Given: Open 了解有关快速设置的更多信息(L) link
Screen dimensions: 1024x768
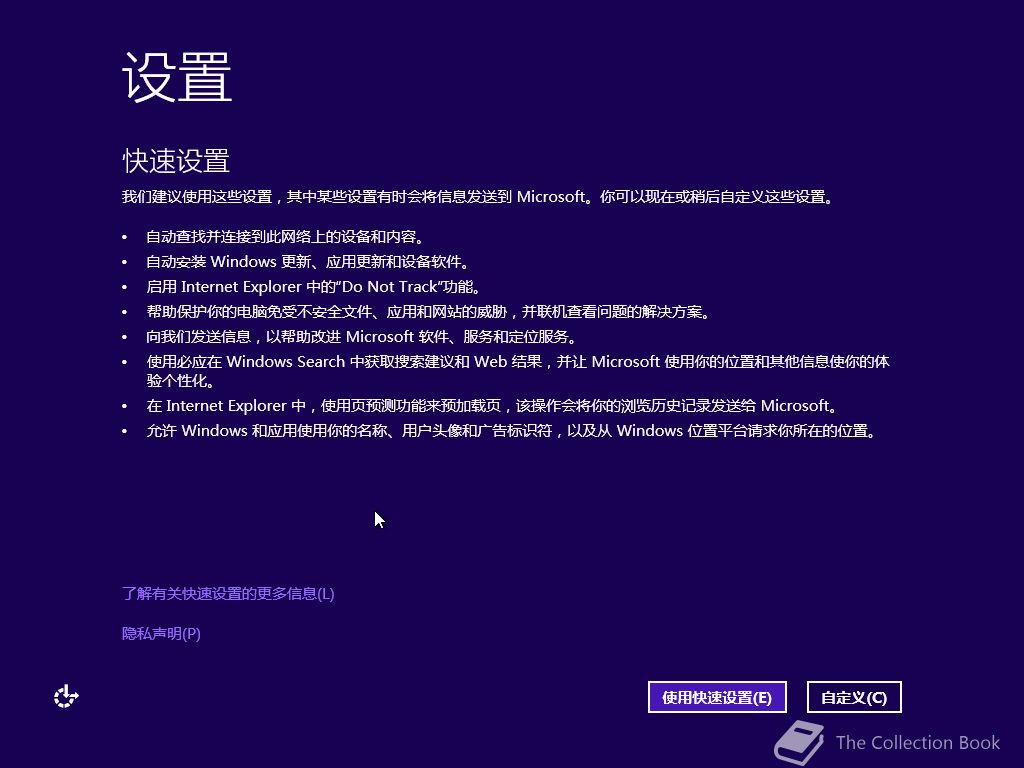Looking at the screenshot, I should pyautogui.click(x=228, y=594).
